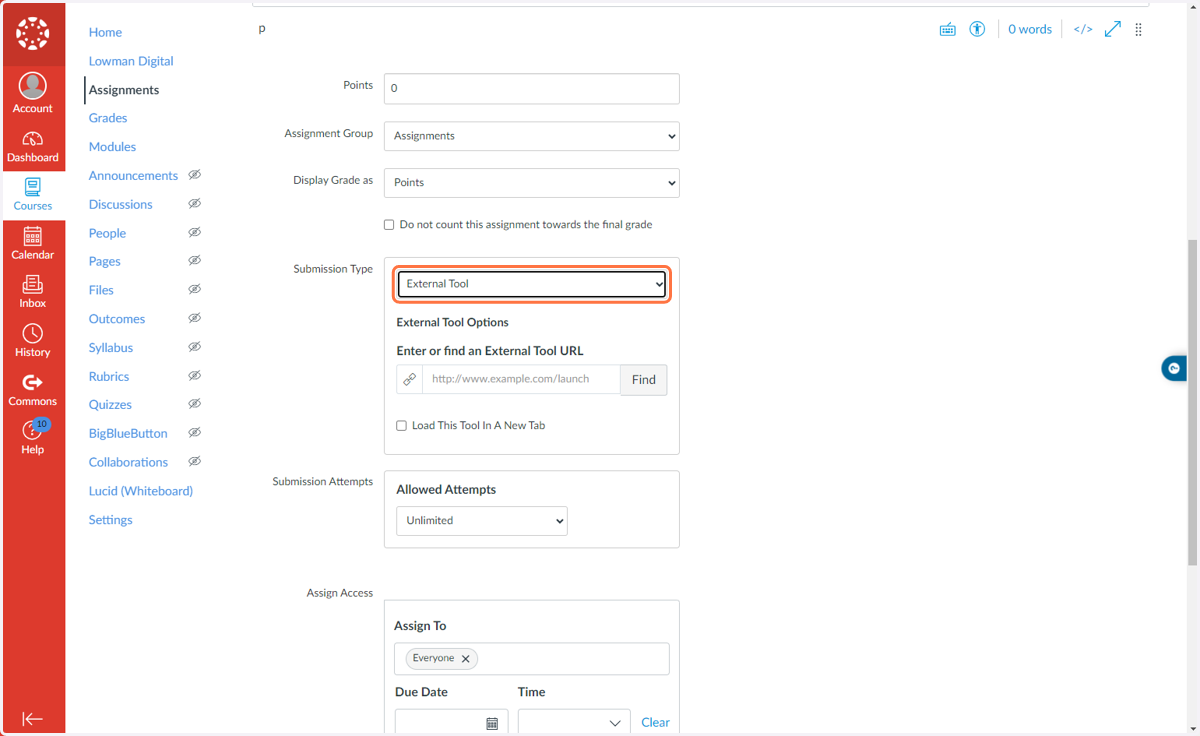The width and height of the screenshot is (1200, 736).
Task: Open Modules in course navigation
Action: 112,147
